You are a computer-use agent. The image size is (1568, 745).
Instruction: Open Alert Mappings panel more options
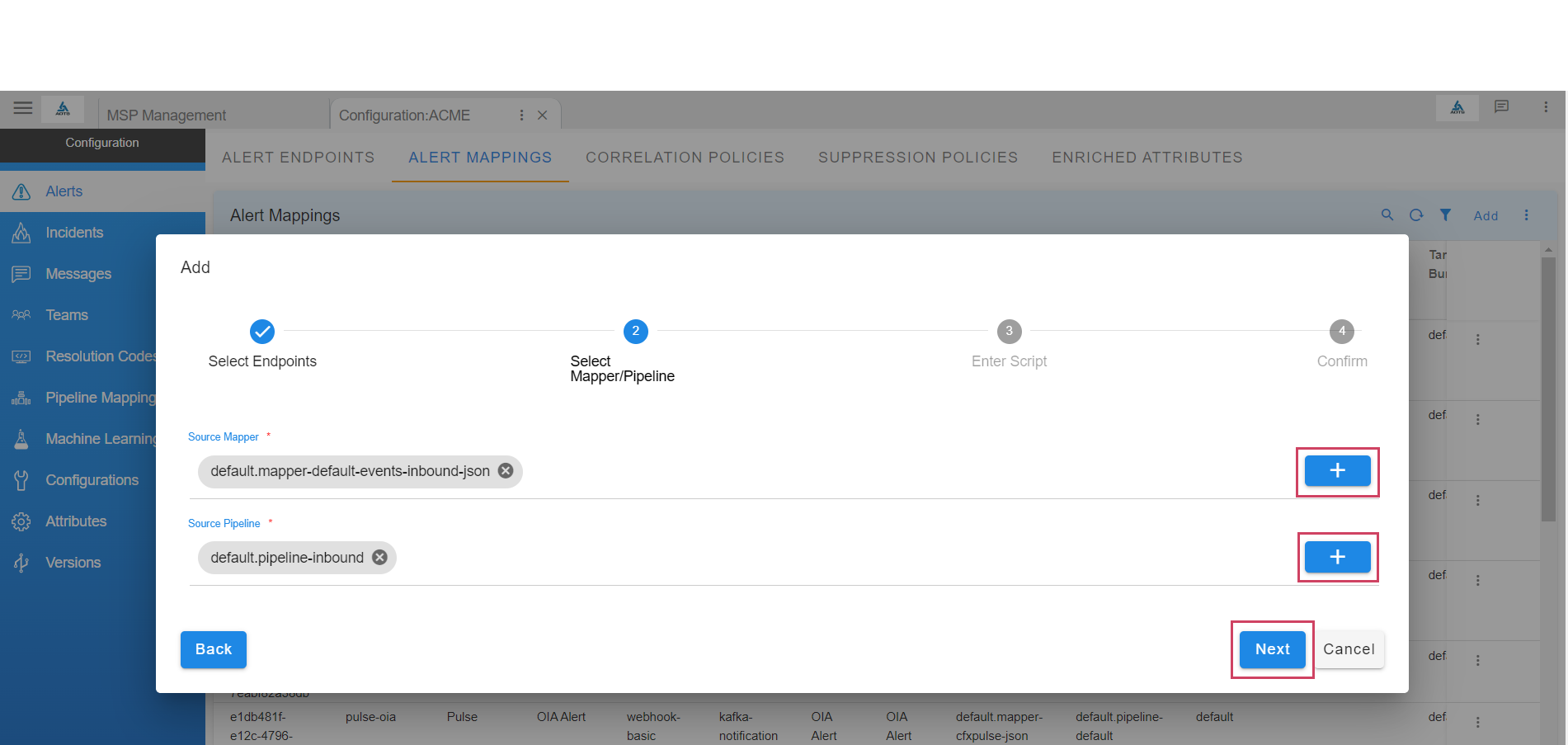[1526, 215]
